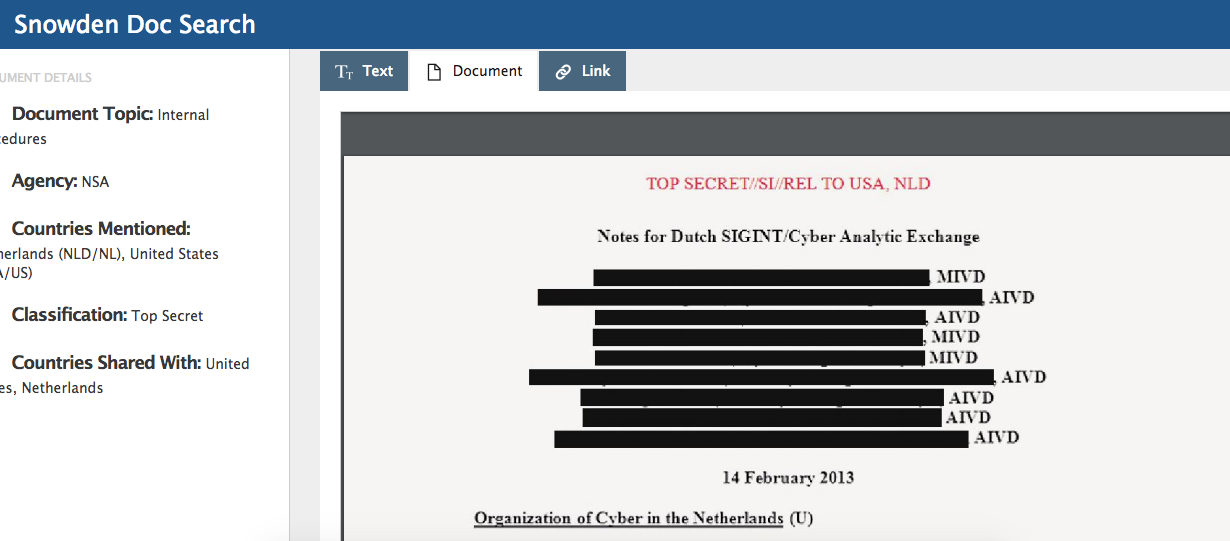Click the Classification value Top Secret
This screenshot has height=541, width=1230.
(x=167, y=316)
